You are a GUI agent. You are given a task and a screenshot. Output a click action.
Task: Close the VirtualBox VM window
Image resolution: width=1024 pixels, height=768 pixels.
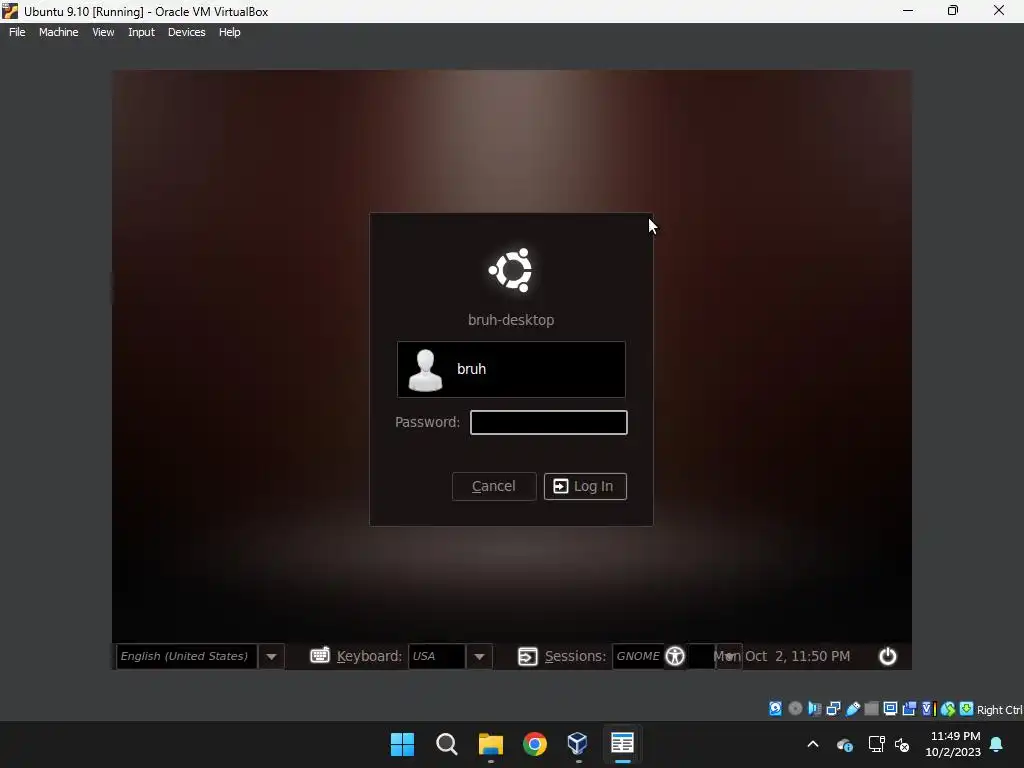[x=999, y=10]
